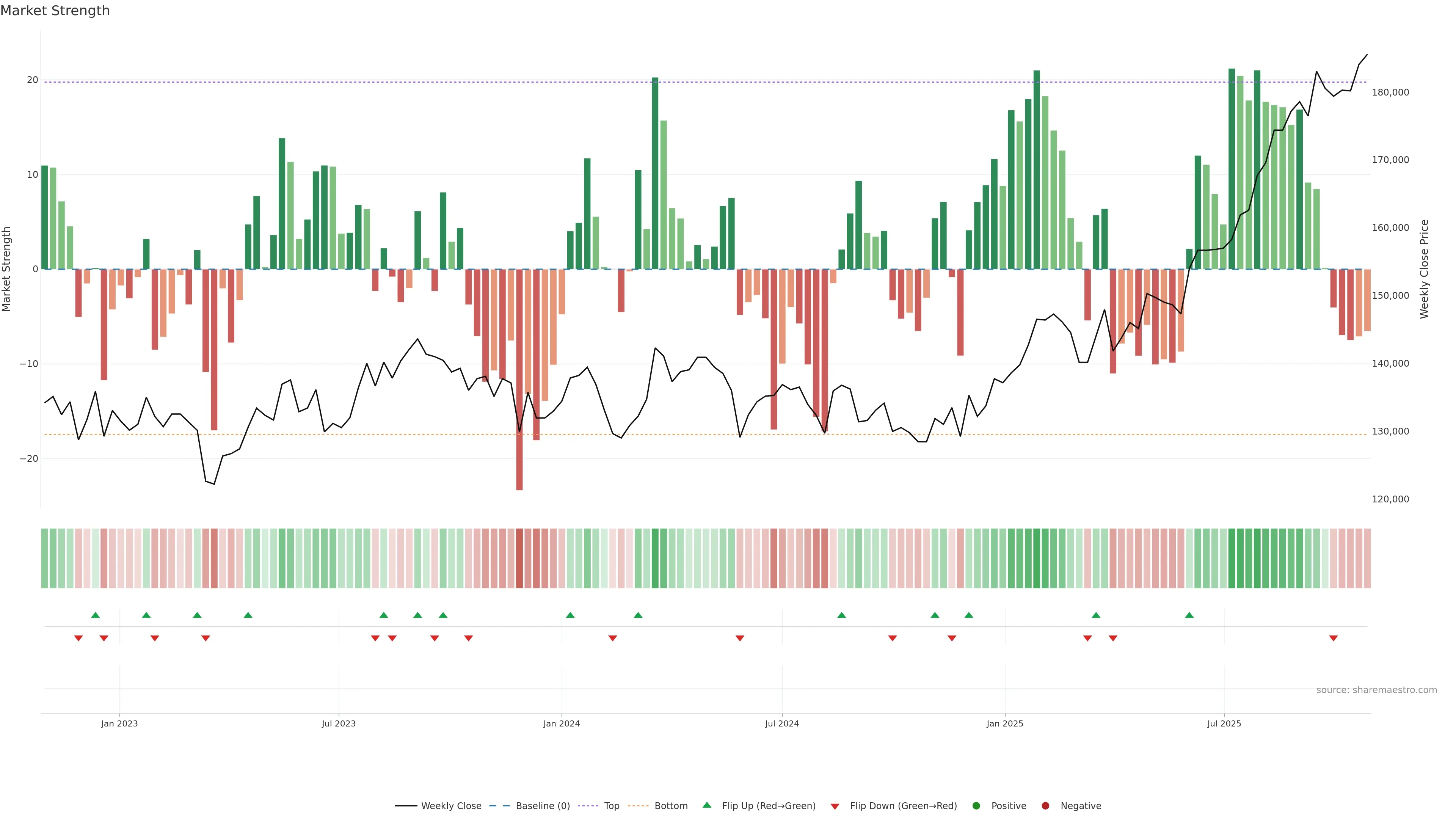
Task: Click the Market Strength left axis title
Action: click(7, 269)
